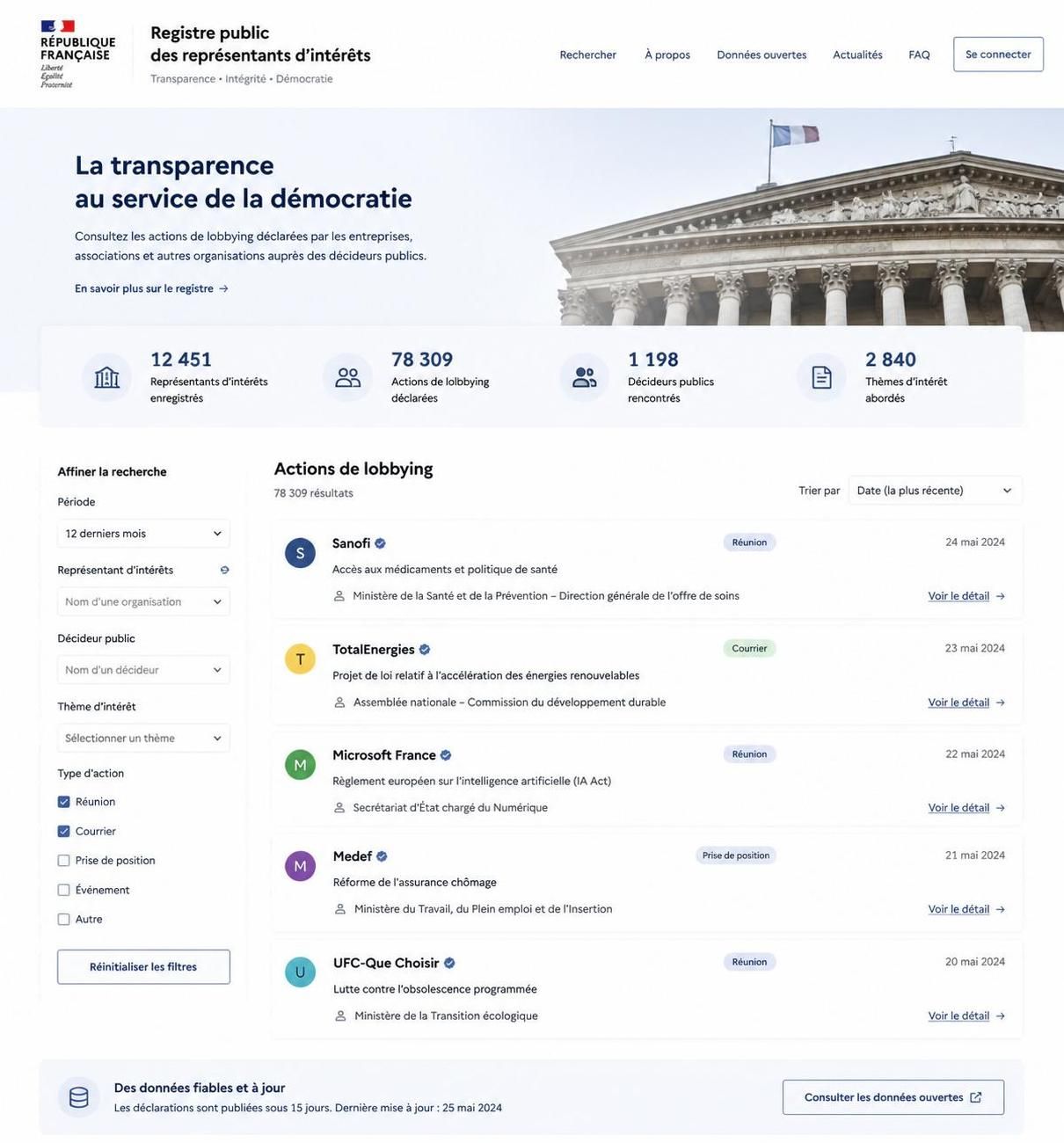Click the text 'Réforme de l'assurance chômage'
Image resolution: width=1064 pixels, height=1143 pixels.
(415, 883)
